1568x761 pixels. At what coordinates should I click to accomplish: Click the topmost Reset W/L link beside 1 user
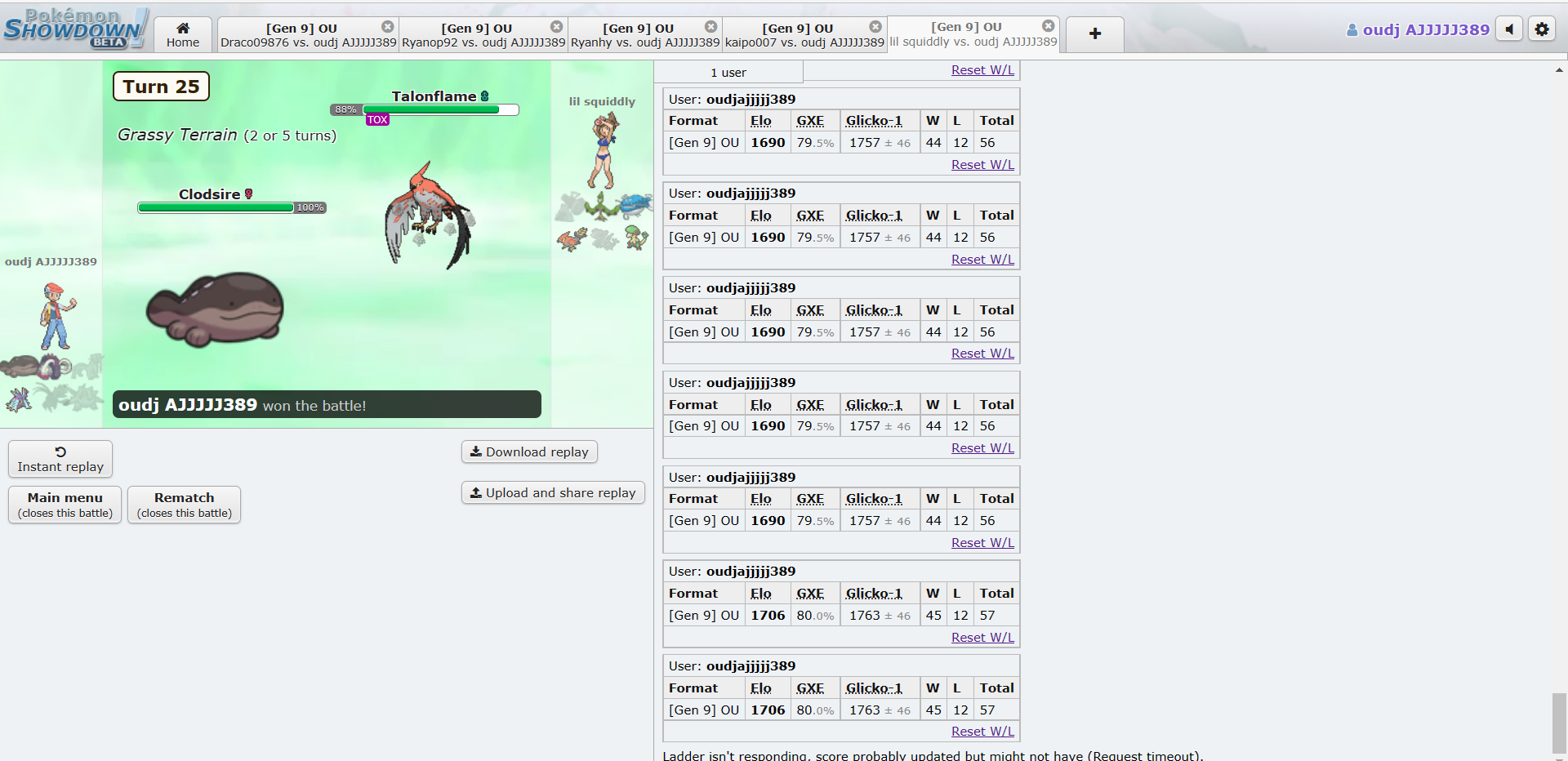pos(982,70)
